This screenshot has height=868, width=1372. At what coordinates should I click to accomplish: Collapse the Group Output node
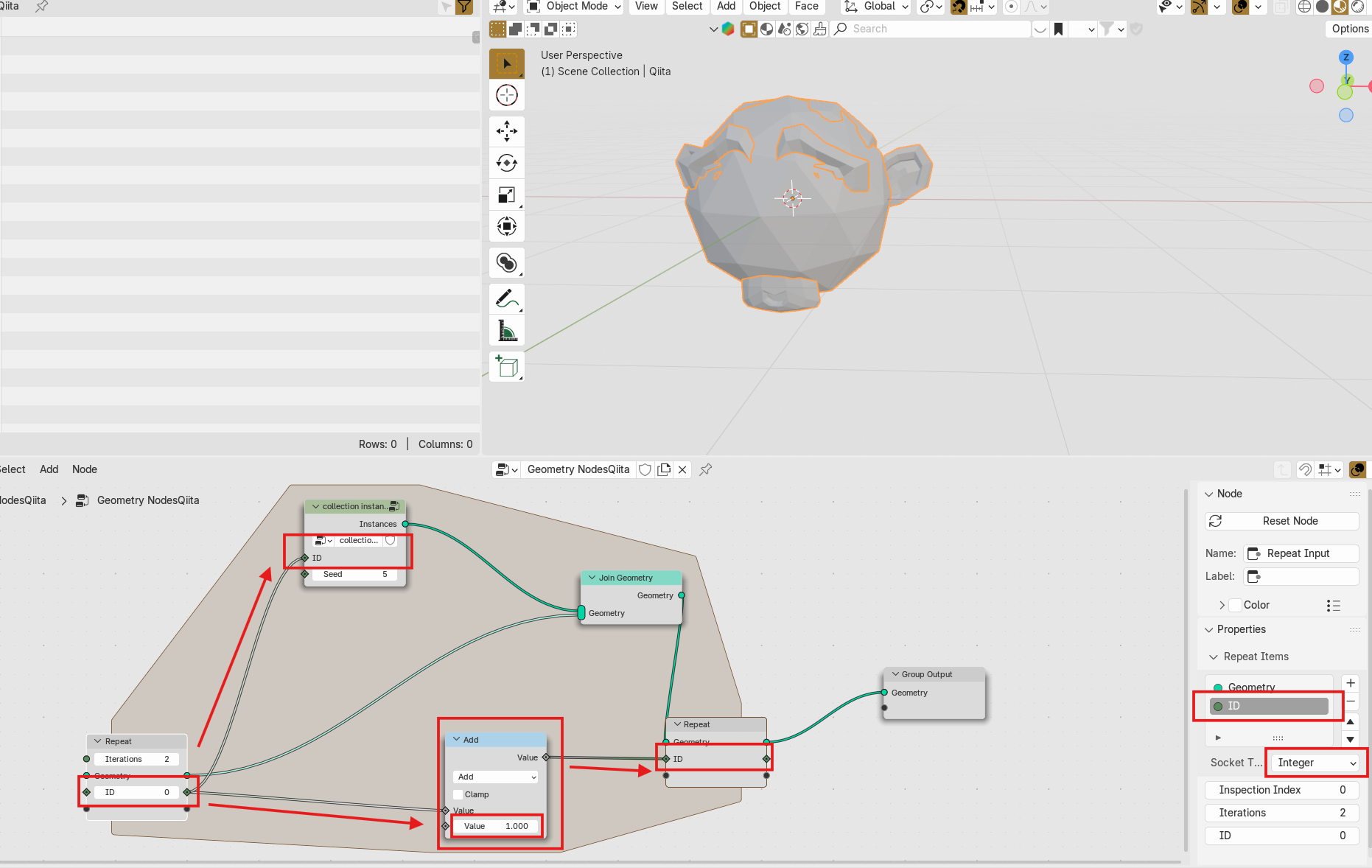pos(895,674)
